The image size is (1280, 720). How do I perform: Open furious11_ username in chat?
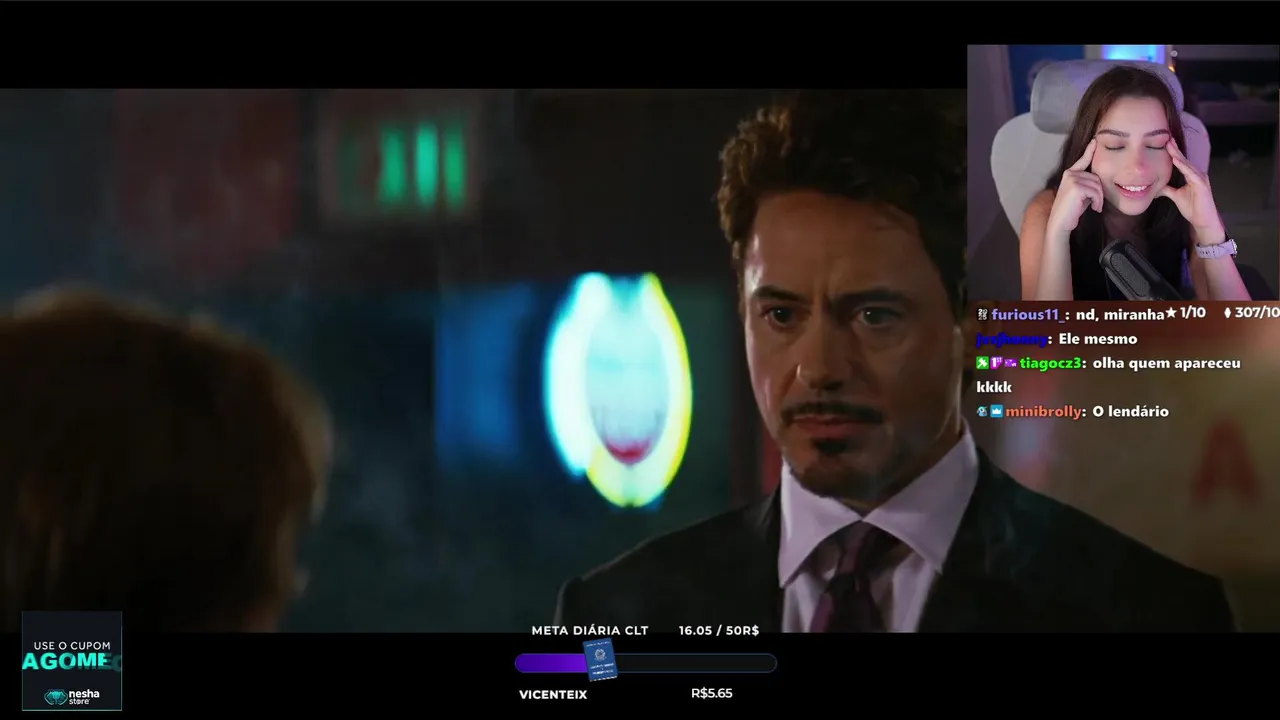click(1029, 314)
